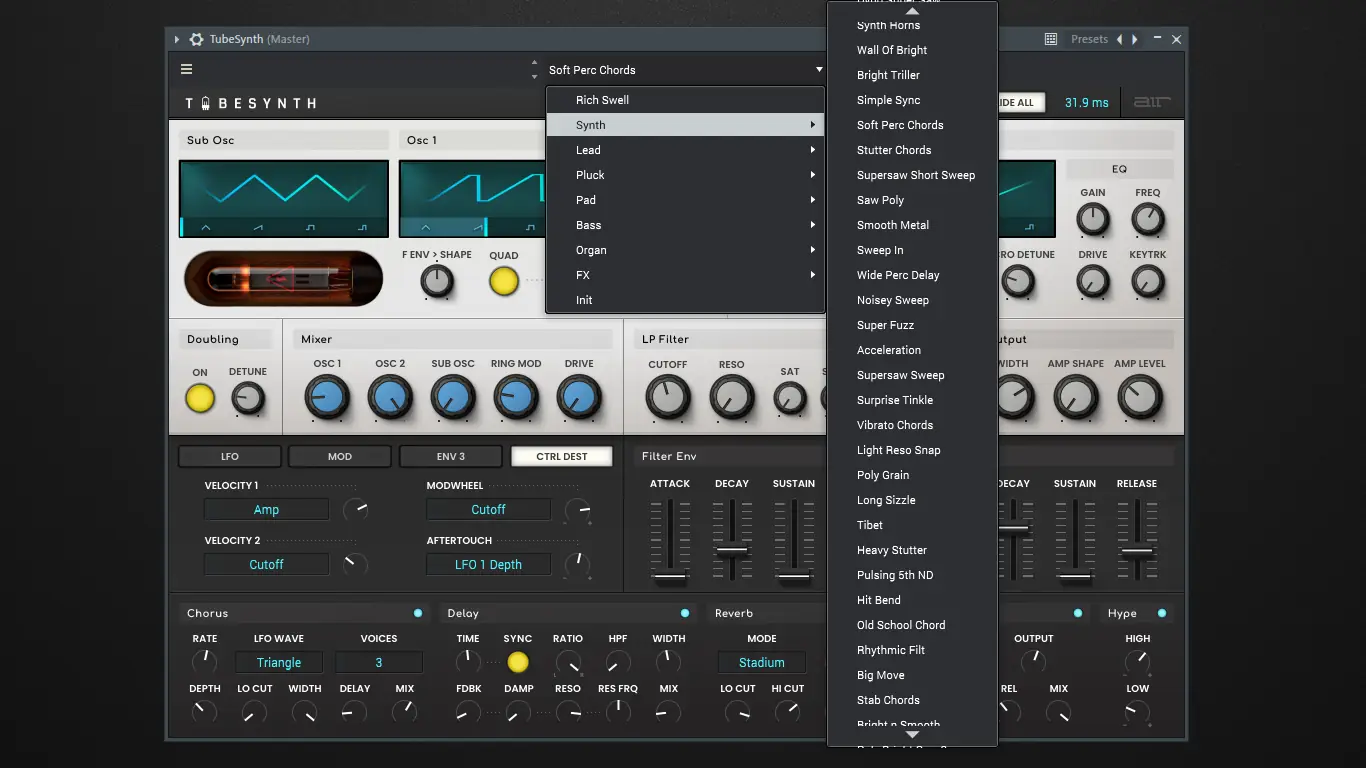
Task: Click the plugin gear icon beside TubeSynth title
Action: (196, 39)
